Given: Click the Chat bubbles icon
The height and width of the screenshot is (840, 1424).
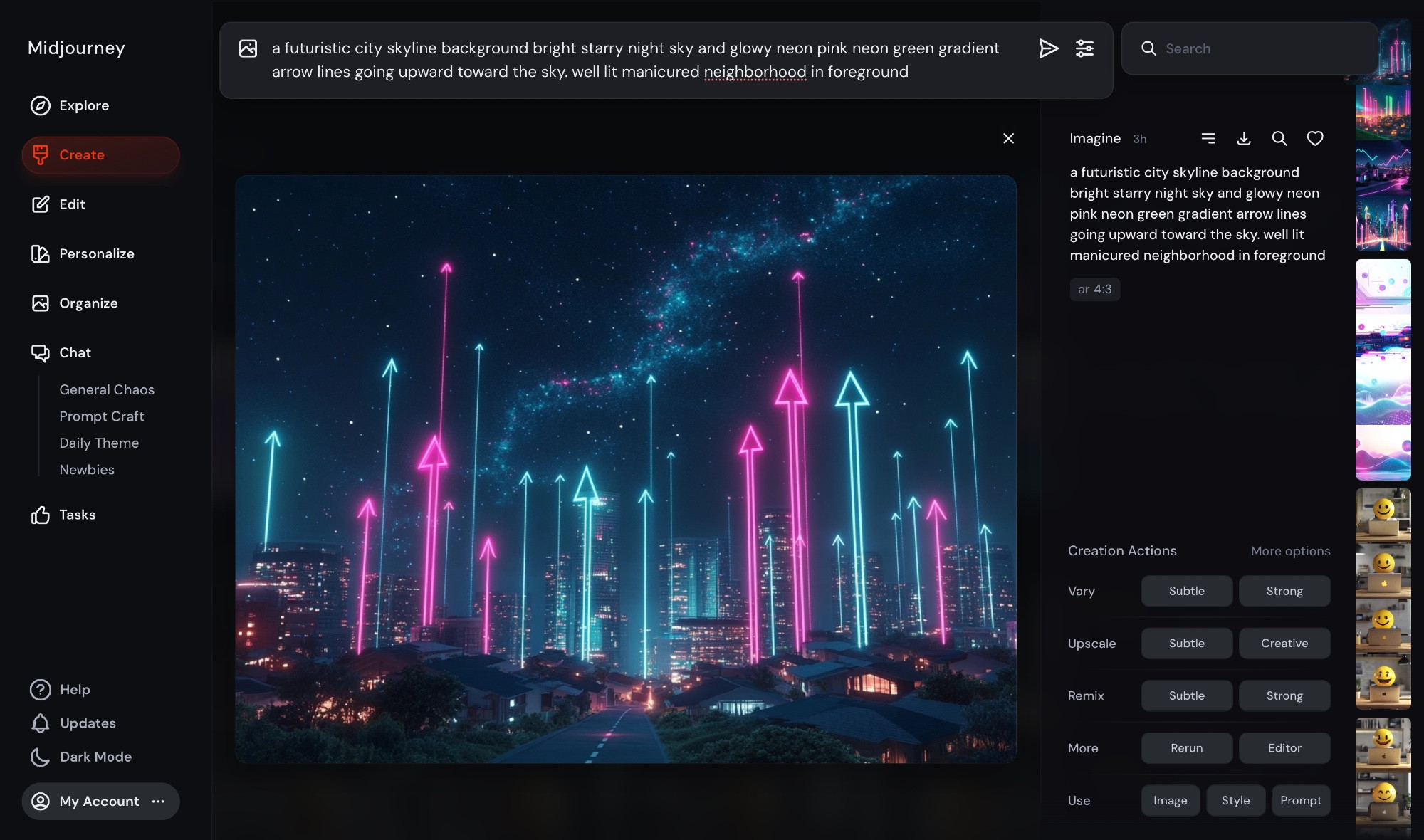Looking at the screenshot, I should pyautogui.click(x=41, y=352).
